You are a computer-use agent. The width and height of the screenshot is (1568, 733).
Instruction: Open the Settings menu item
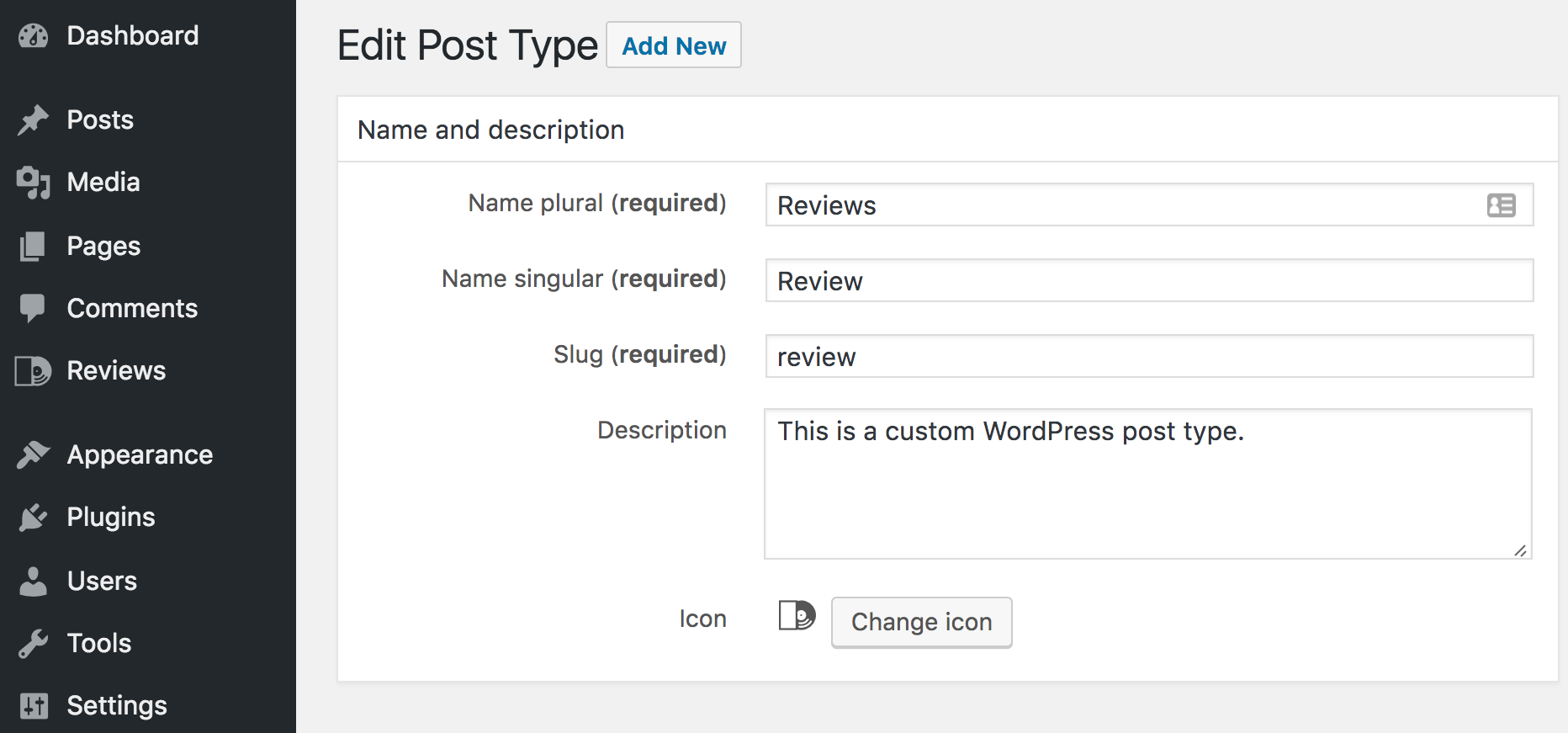(x=116, y=706)
